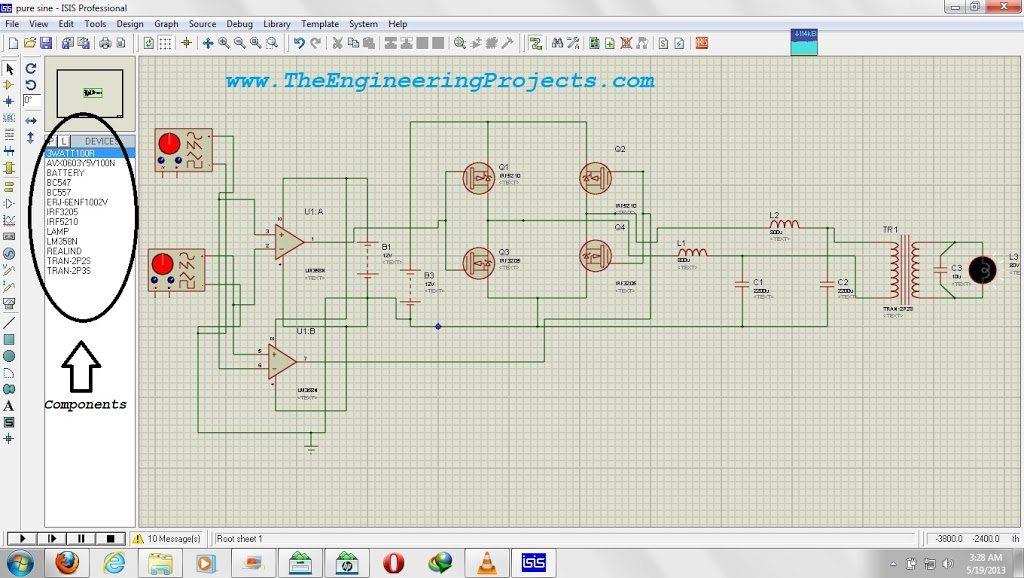Viewport: 1024px width, 578px height.
Task: Open the Design menu
Action: click(x=129, y=23)
